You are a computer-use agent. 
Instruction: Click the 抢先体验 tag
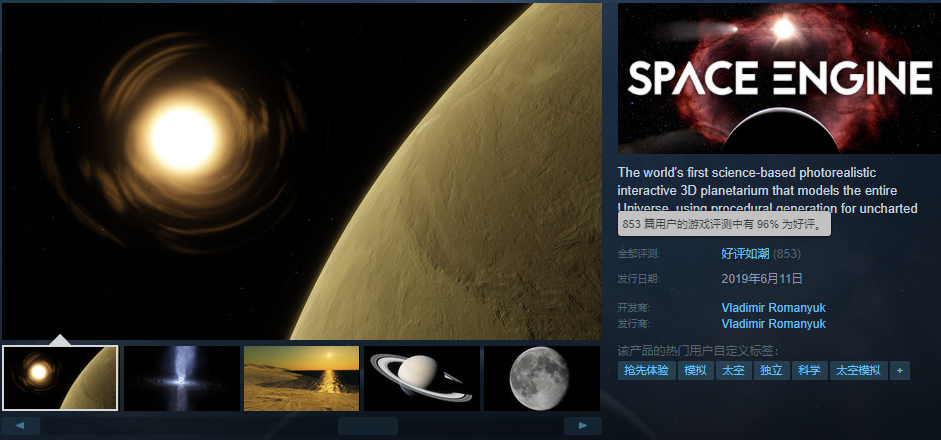[646, 370]
